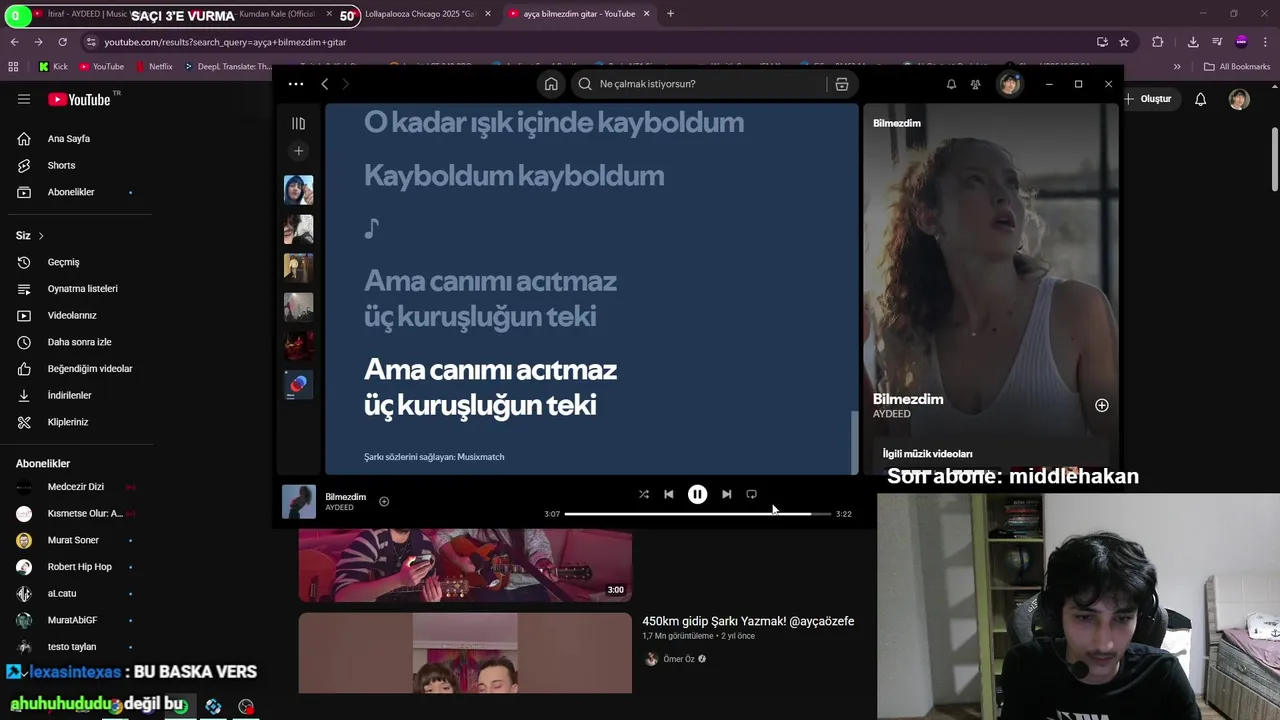The height and width of the screenshot is (720, 1280).
Task: Add song to library from Now Playing panel
Action: point(1101,405)
